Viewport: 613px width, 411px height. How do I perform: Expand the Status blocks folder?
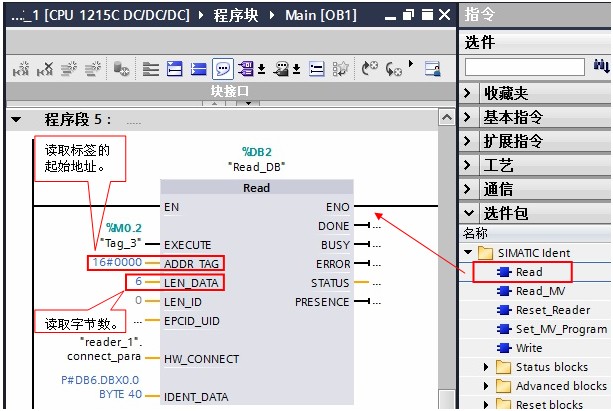click(x=486, y=367)
